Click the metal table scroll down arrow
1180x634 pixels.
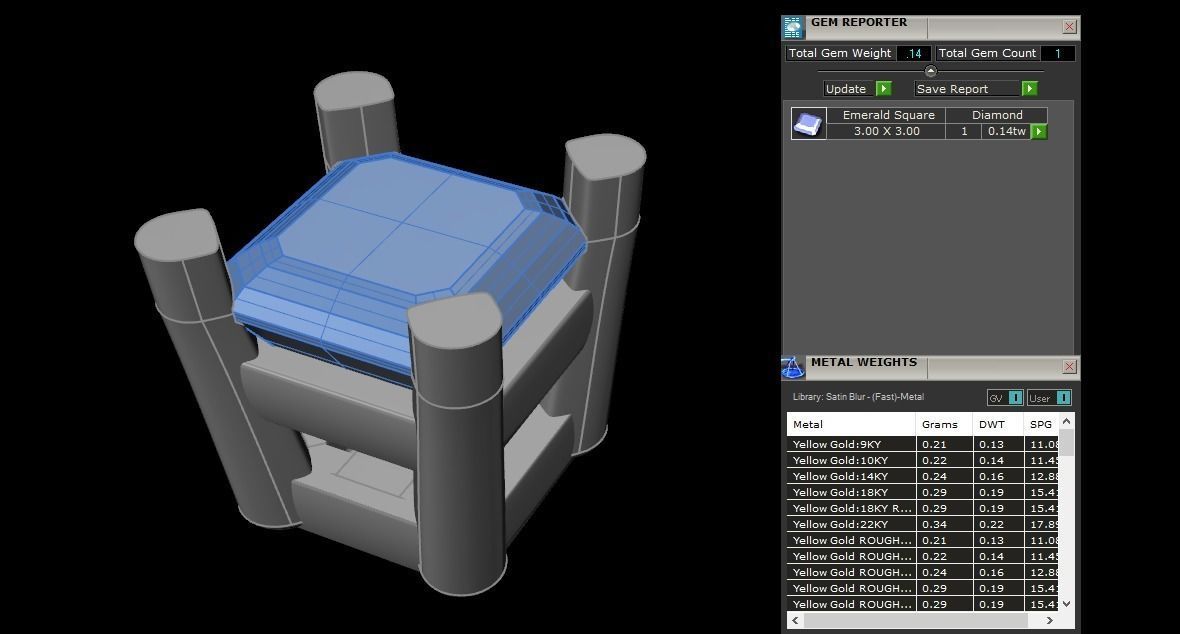click(x=1066, y=604)
